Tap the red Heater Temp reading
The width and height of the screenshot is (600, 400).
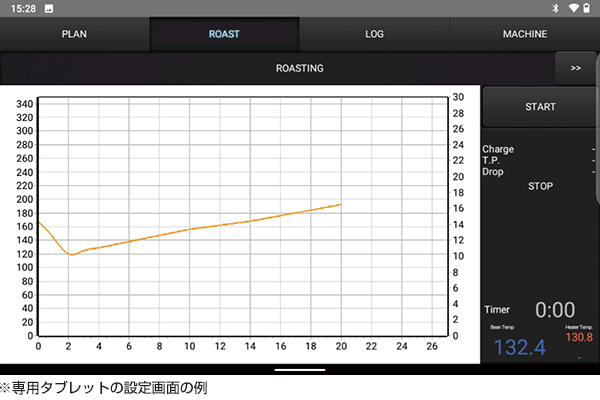[579, 337]
